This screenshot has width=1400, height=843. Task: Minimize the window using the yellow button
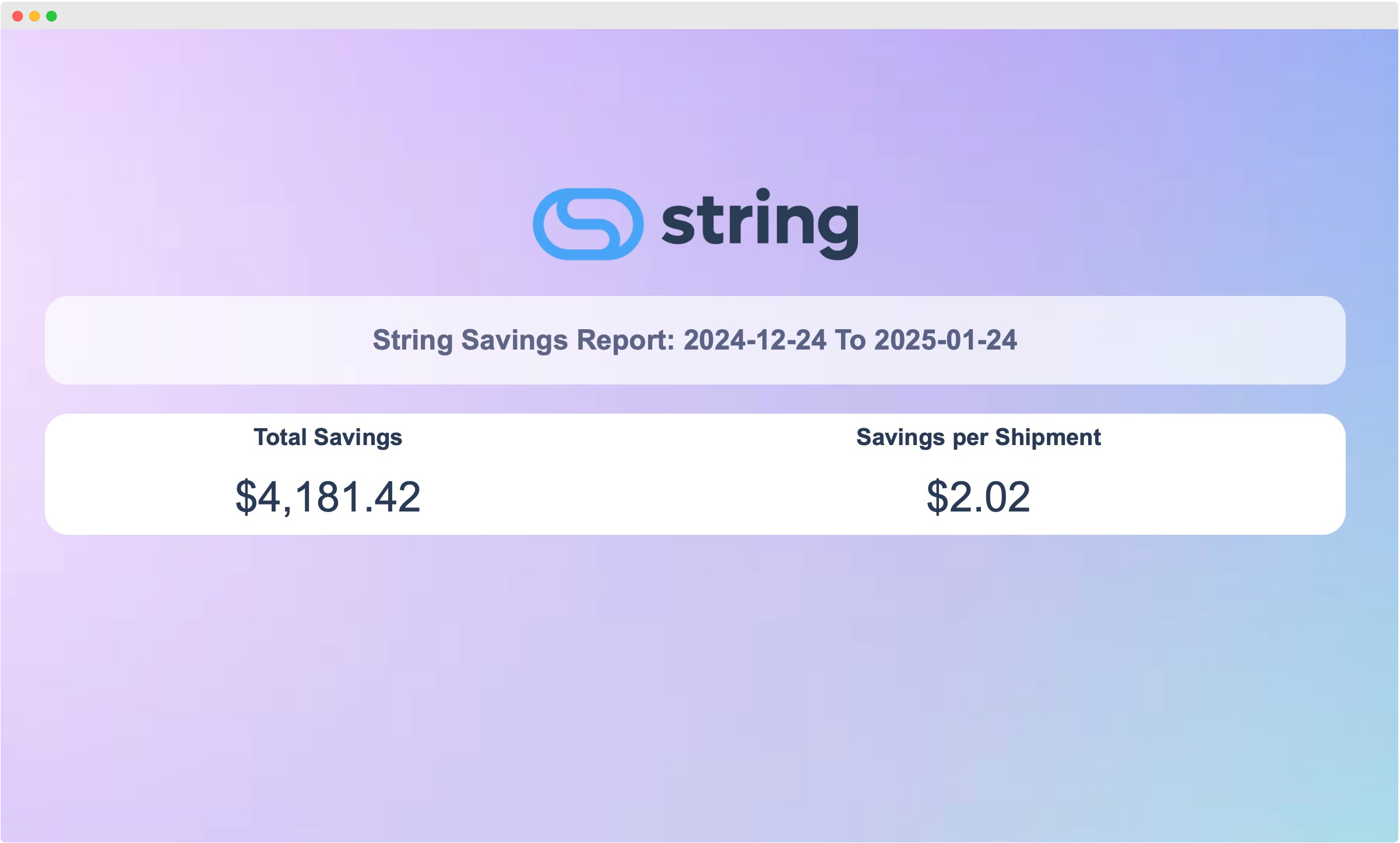pyautogui.click(x=34, y=16)
